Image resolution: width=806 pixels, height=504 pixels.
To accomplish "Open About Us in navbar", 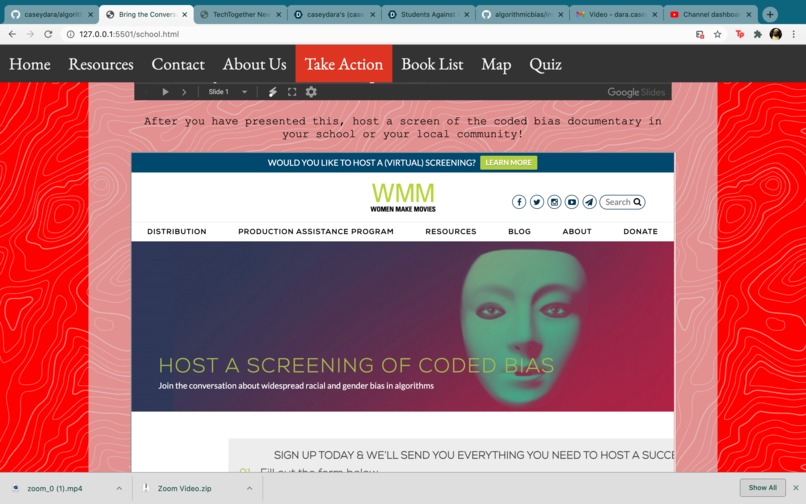I will 254,64.
